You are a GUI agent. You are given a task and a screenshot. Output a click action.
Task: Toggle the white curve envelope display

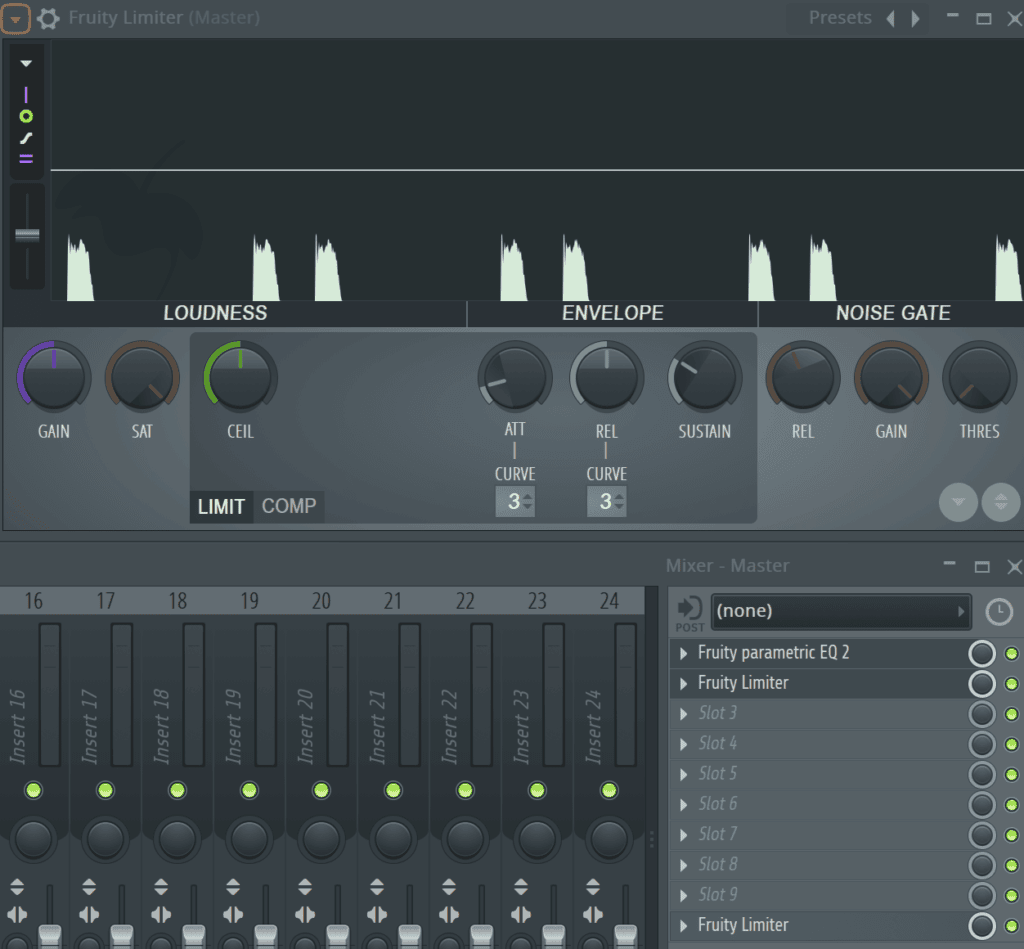(x=26, y=138)
